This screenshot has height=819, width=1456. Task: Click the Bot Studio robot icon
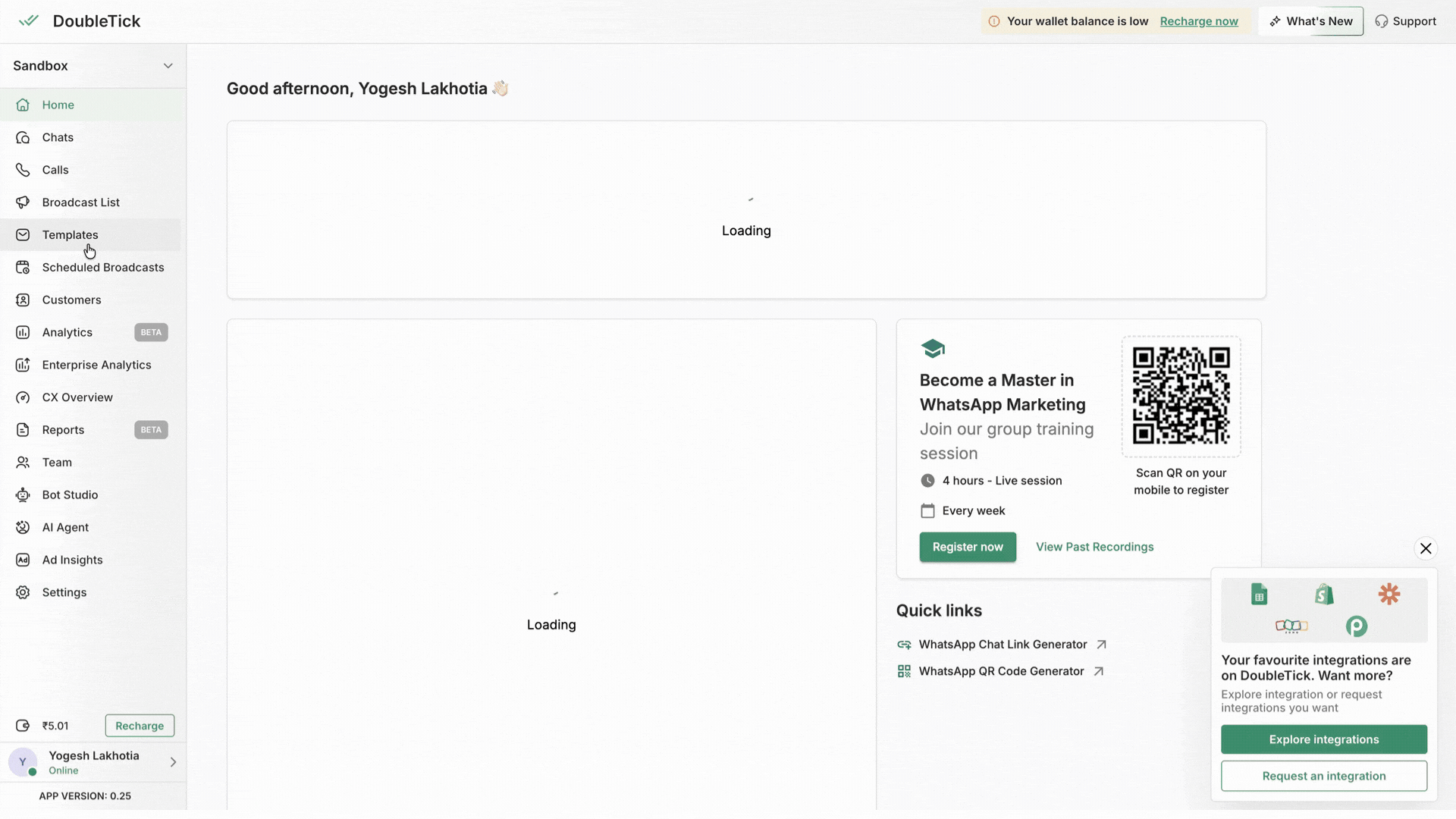point(23,495)
